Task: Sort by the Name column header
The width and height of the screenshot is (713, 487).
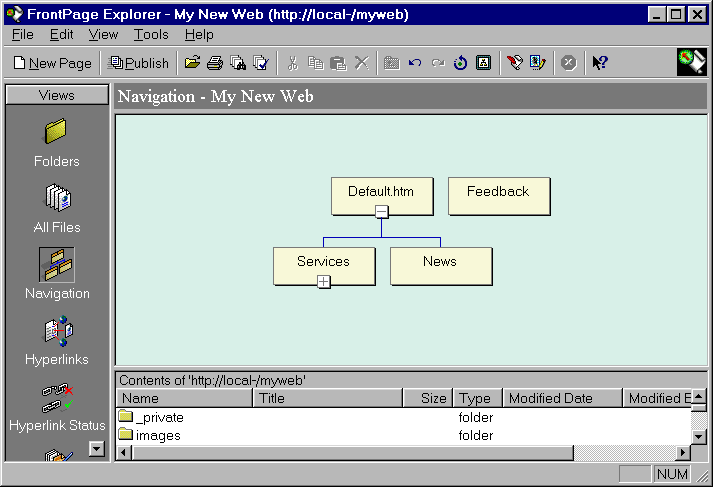Action: pos(185,398)
